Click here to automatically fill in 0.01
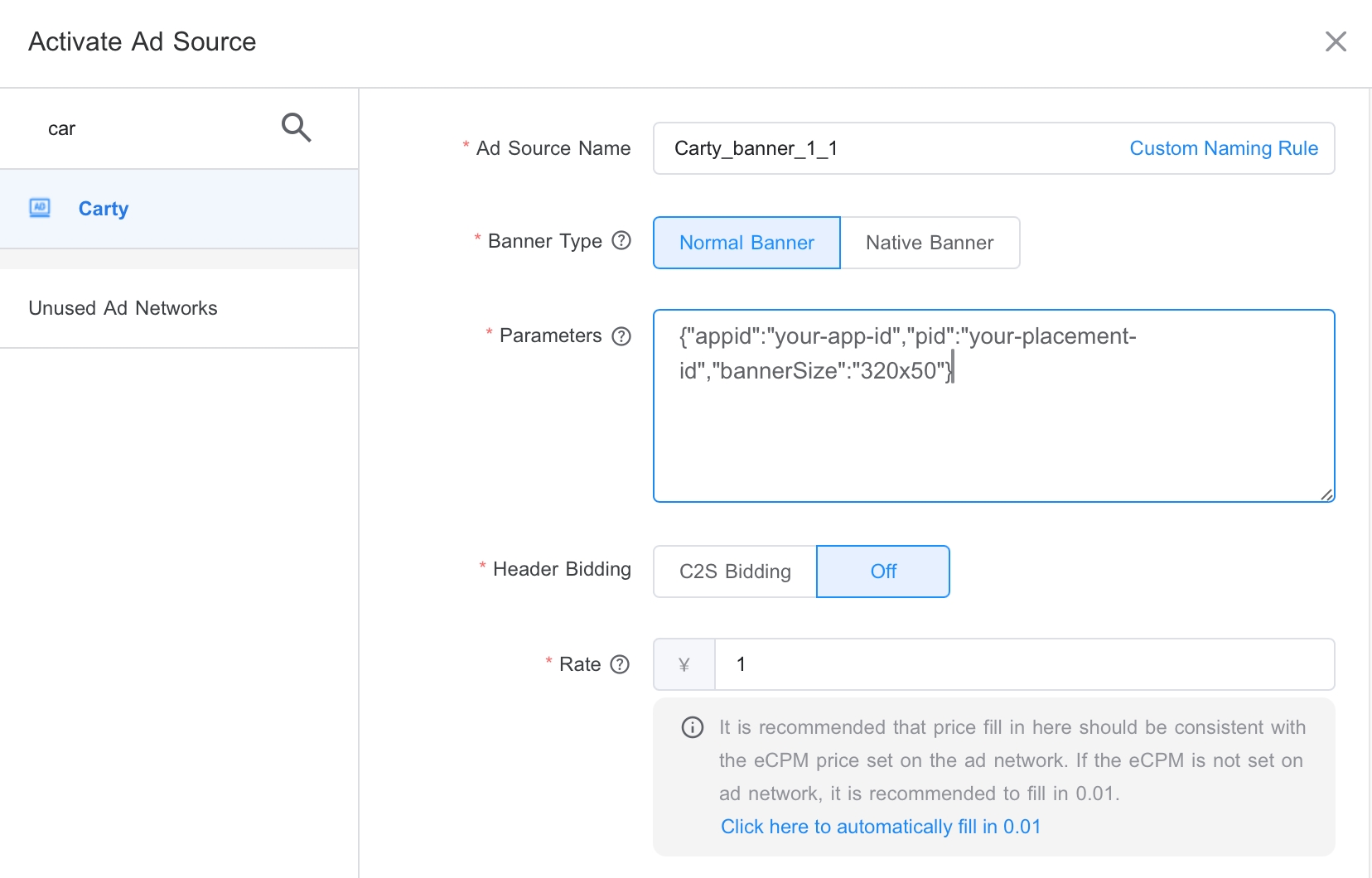The height and width of the screenshot is (878, 1372). (881, 827)
